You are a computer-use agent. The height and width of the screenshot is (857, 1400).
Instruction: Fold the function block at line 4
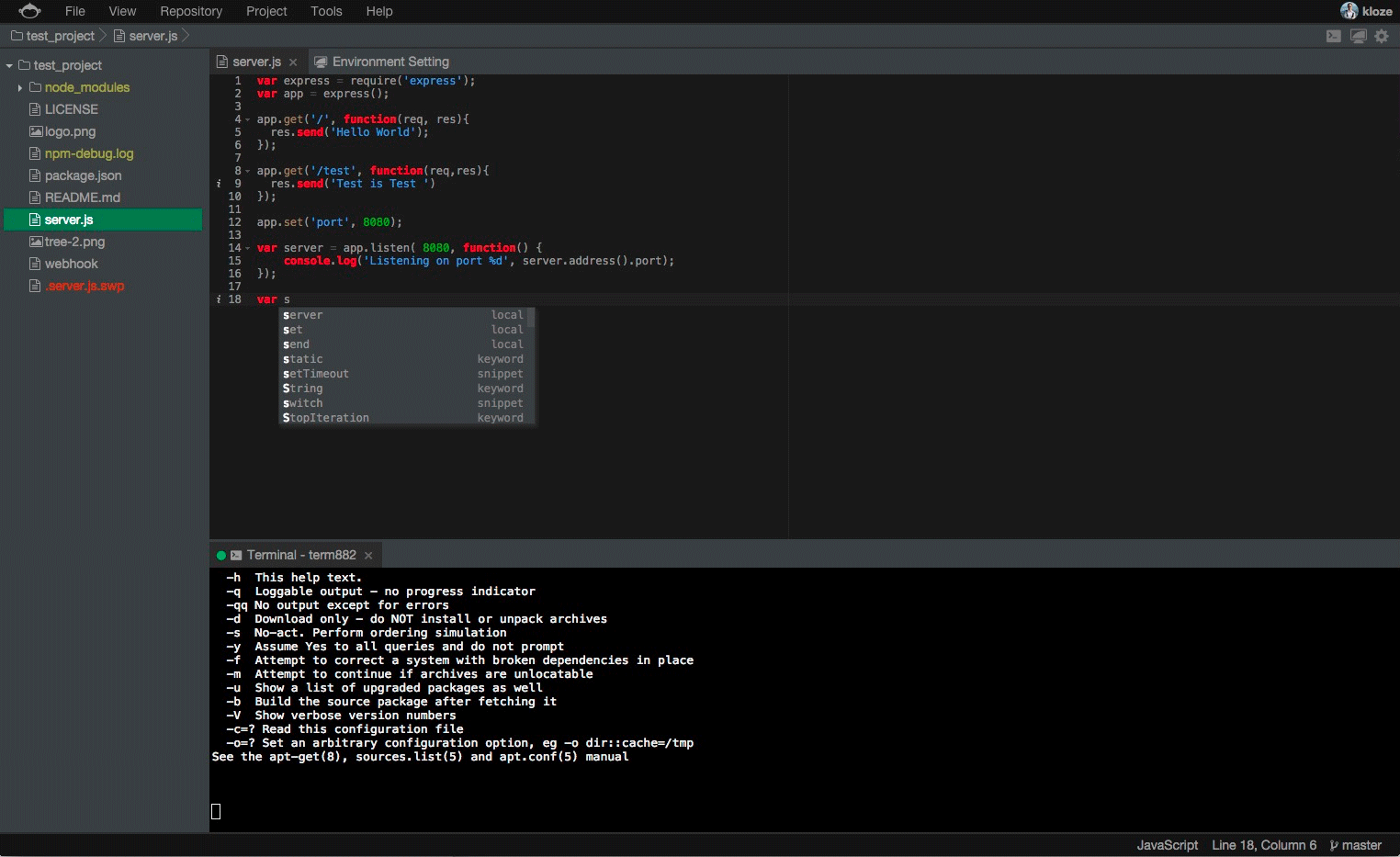click(247, 119)
